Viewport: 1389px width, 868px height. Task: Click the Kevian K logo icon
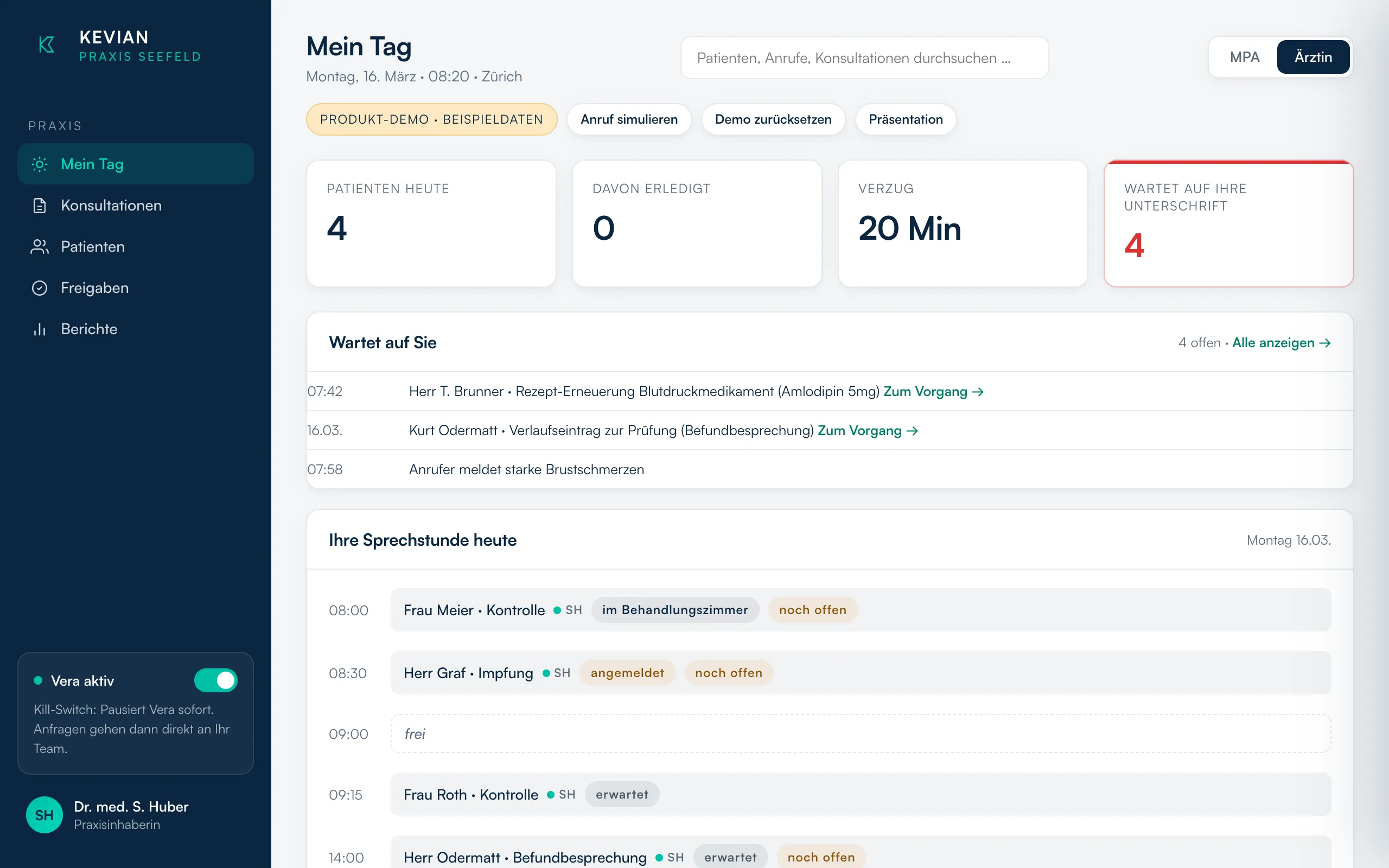click(x=47, y=45)
